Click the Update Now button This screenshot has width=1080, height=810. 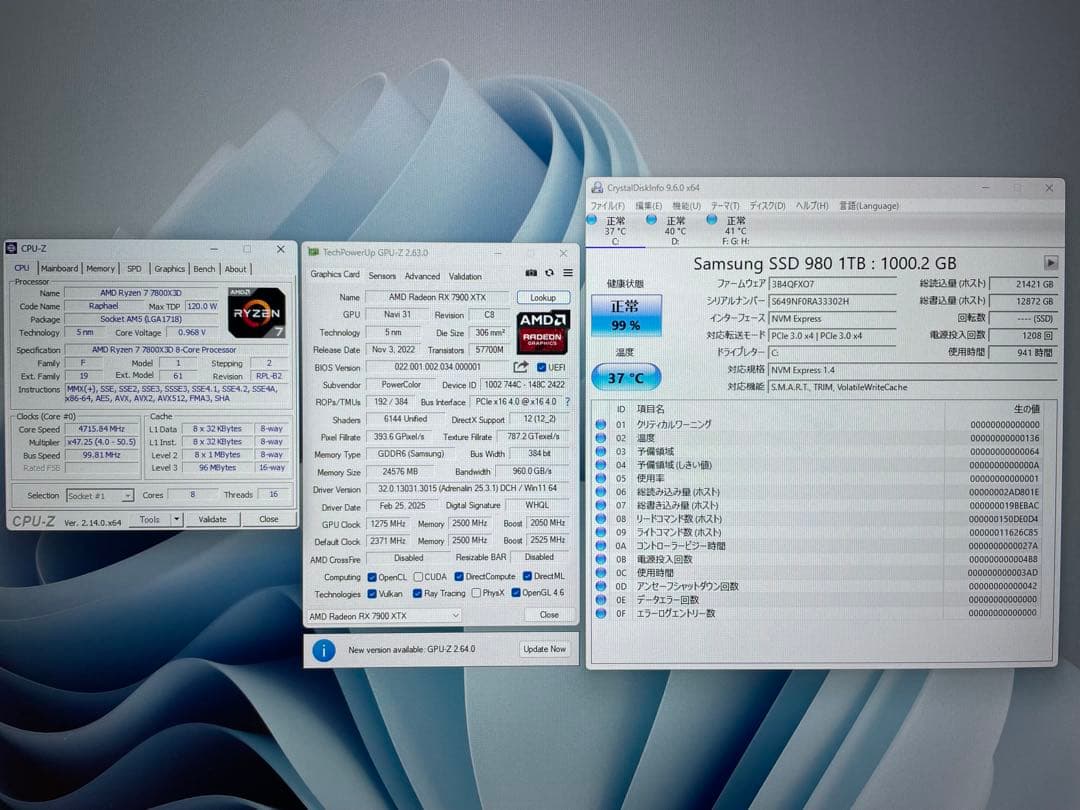[544, 649]
